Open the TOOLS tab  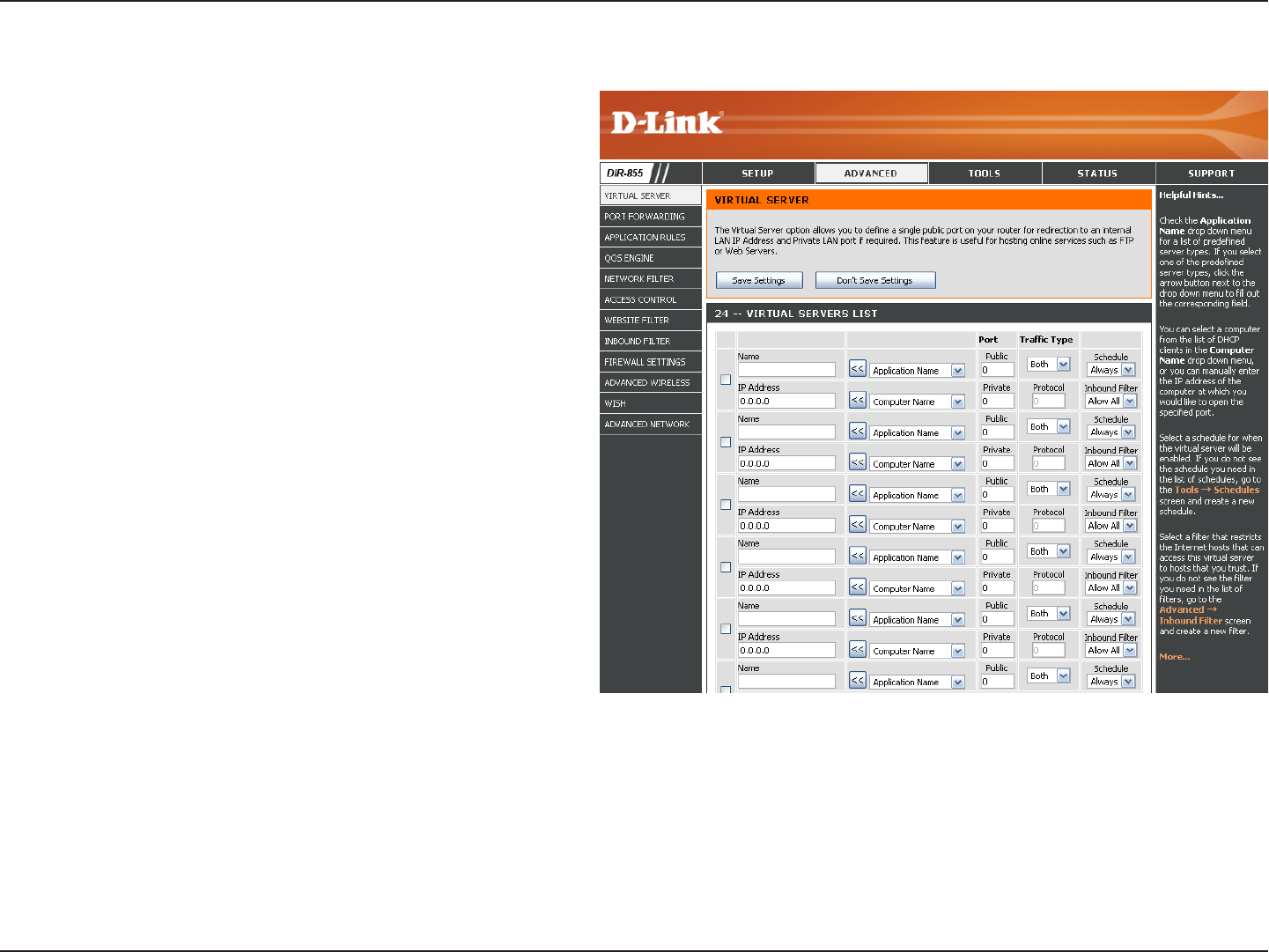pyautogui.click(x=985, y=173)
